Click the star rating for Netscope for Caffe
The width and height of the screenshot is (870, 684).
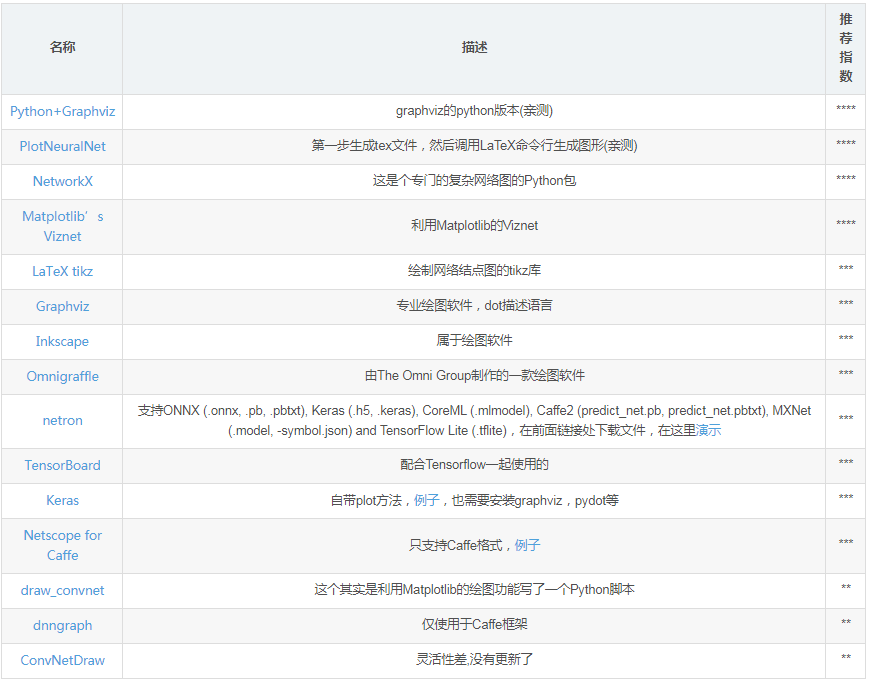pos(846,542)
